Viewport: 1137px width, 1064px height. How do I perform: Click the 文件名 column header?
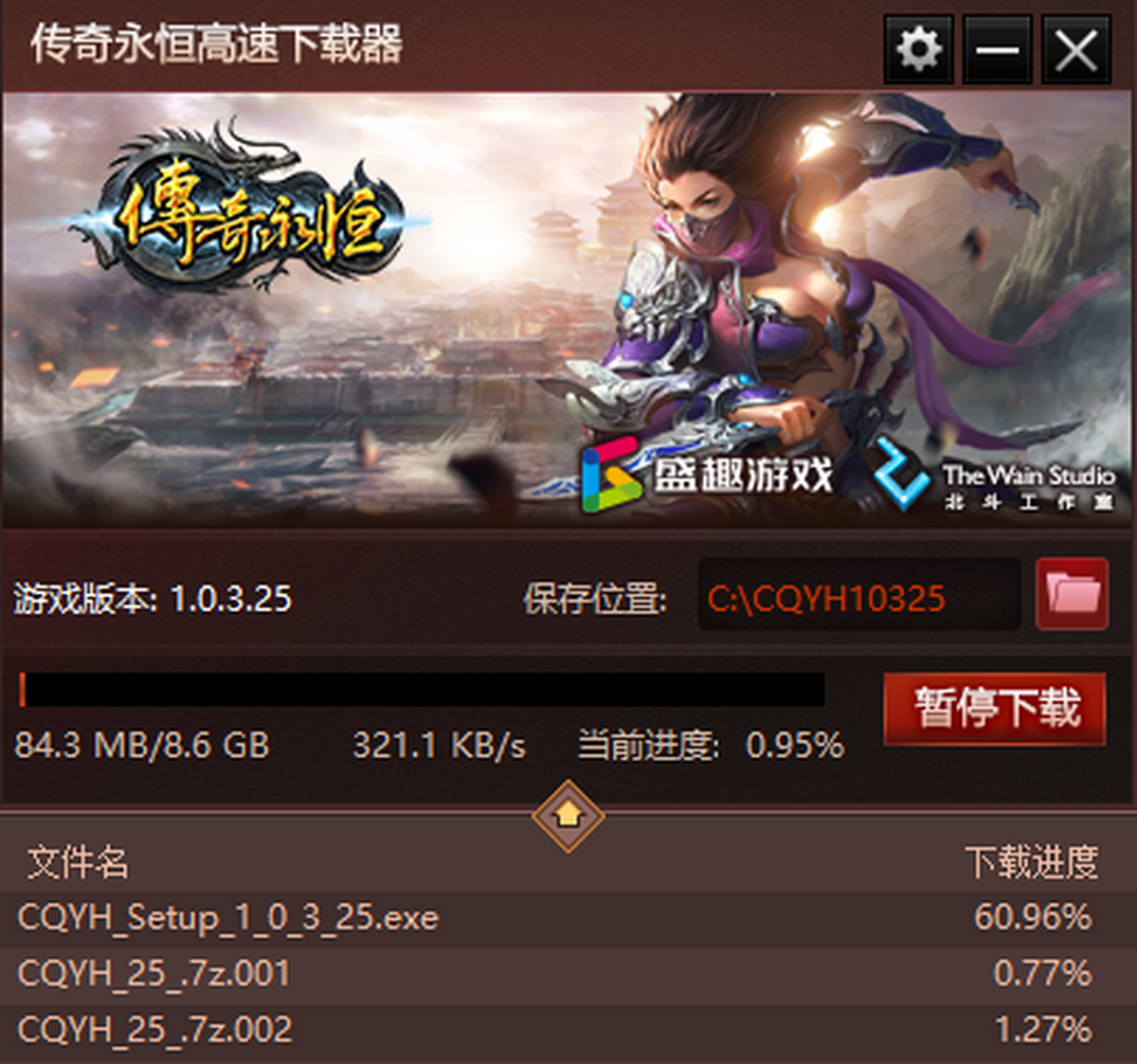click(78, 862)
